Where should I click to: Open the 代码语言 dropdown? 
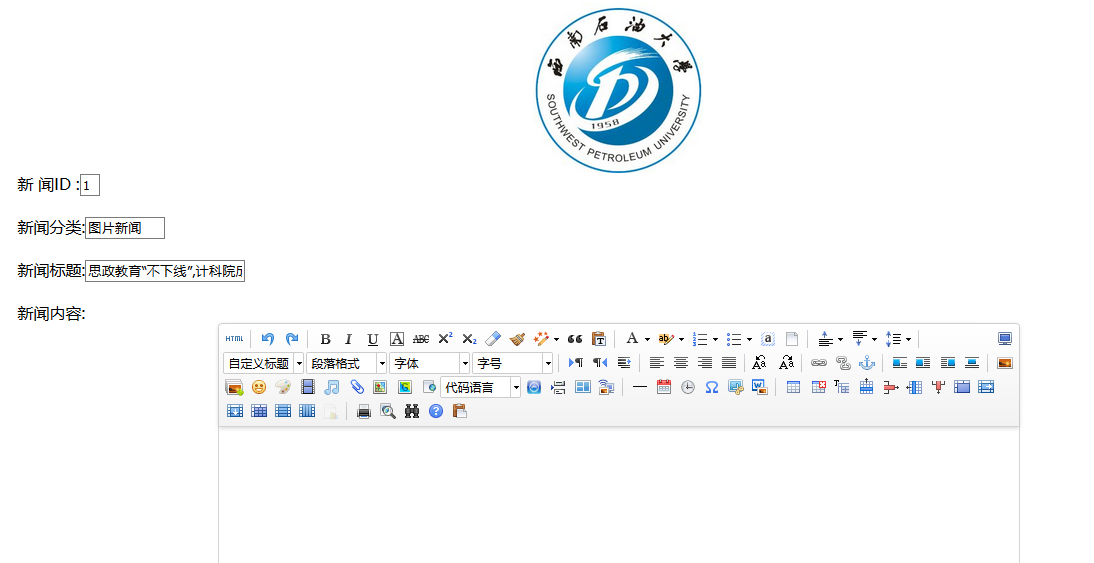(480, 387)
